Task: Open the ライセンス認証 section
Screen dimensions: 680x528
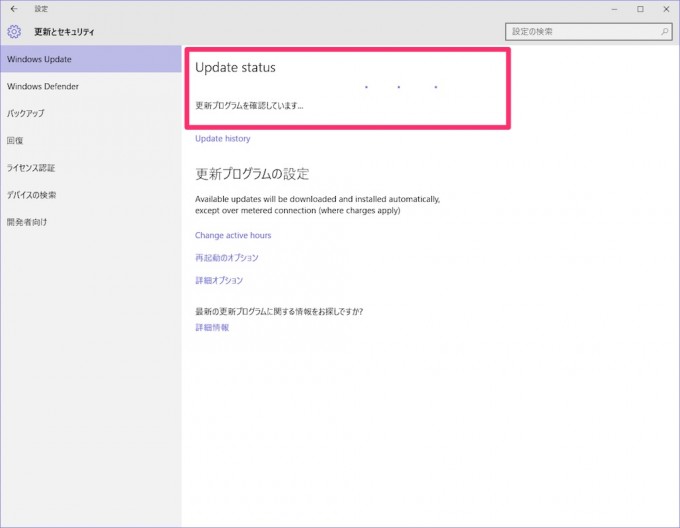Action: point(91,168)
